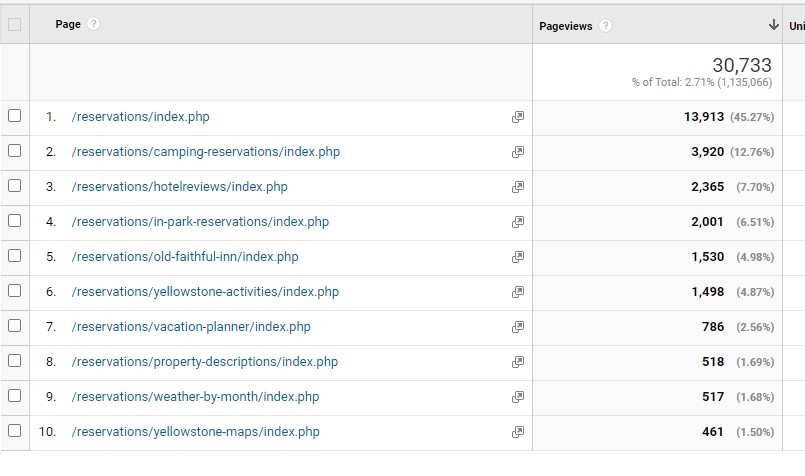805x476 pixels.
Task: Open in-park-reservations page via popout icon
Action: click(x=517, y=222)
